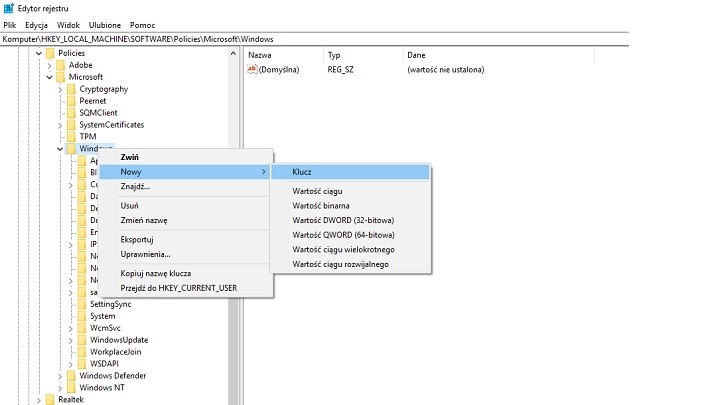Select the SettingSync folder icon

(82, 304)
